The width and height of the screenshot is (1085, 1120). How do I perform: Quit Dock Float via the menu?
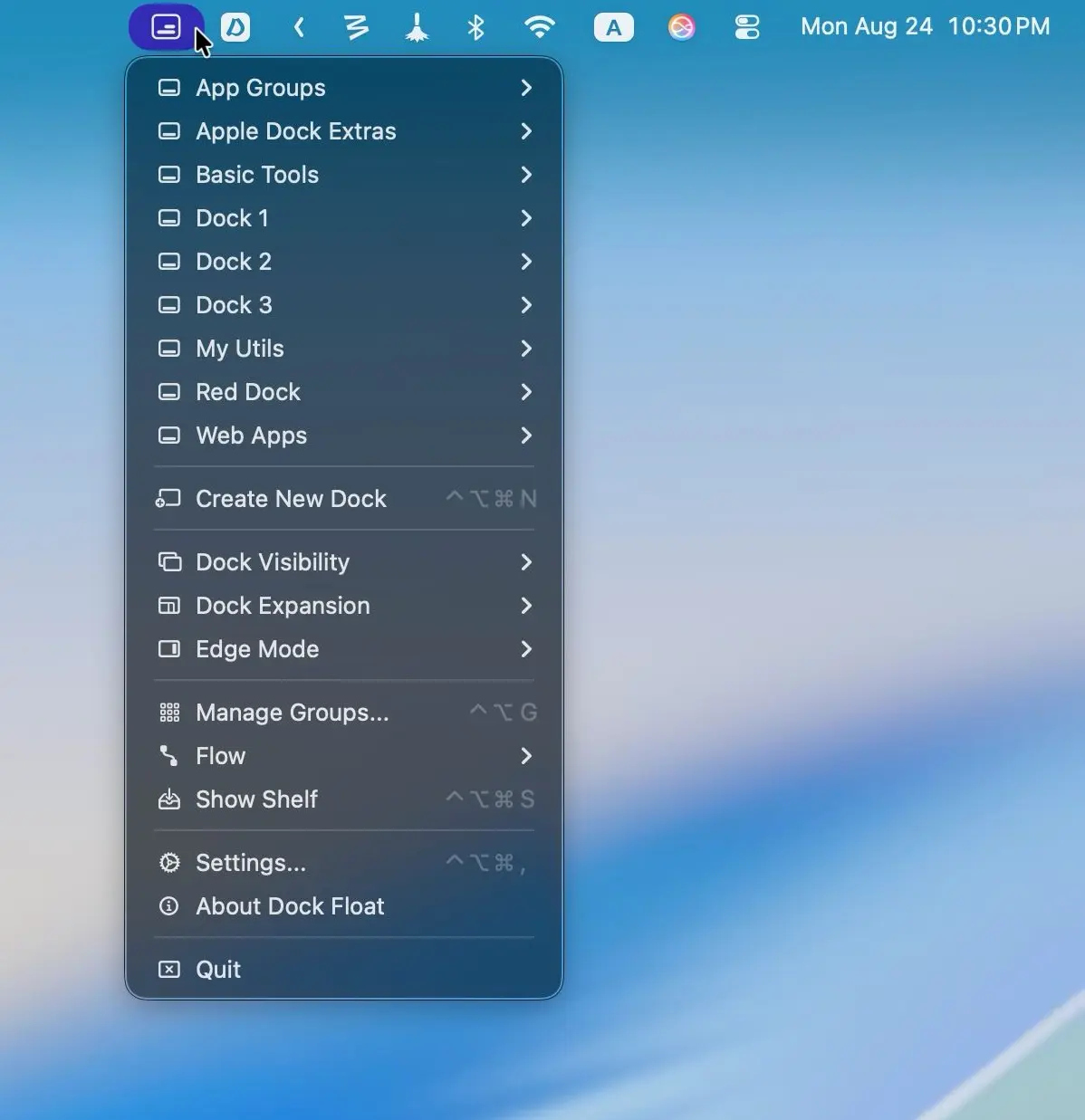344,970
